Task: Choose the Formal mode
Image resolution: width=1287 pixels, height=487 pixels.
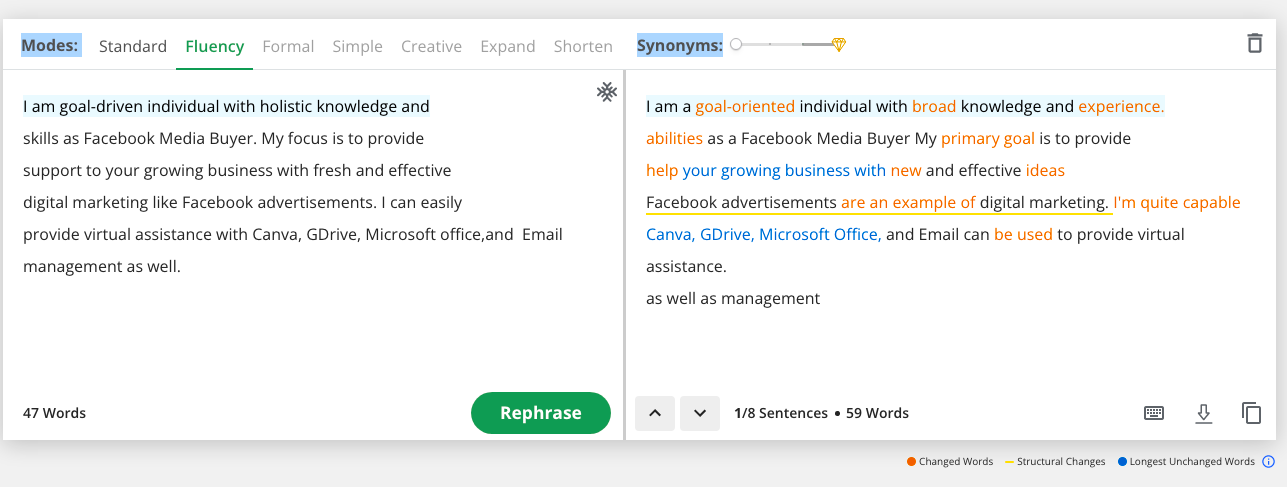Action: [288, 46]
